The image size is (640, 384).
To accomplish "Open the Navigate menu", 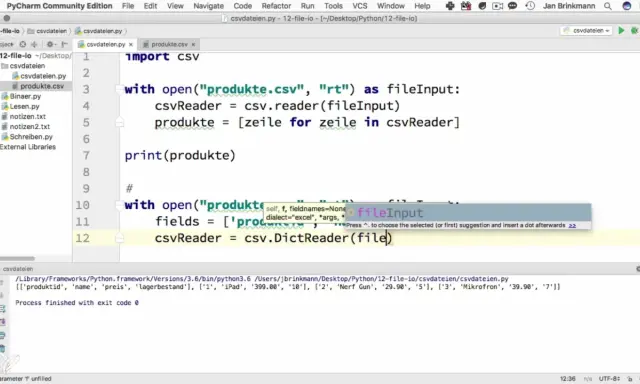I will pos(209,6).
